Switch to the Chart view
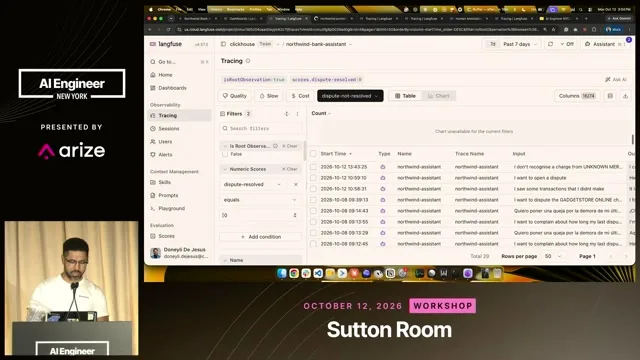 click(x=438, y=96)
